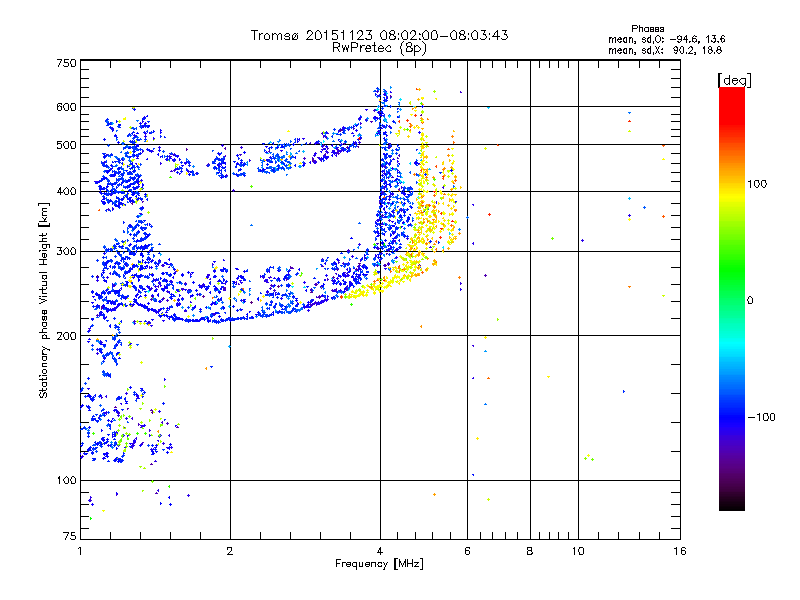800x600 pixels.
Task: Click the 'Phases' header text
Action: coord(647,29)
